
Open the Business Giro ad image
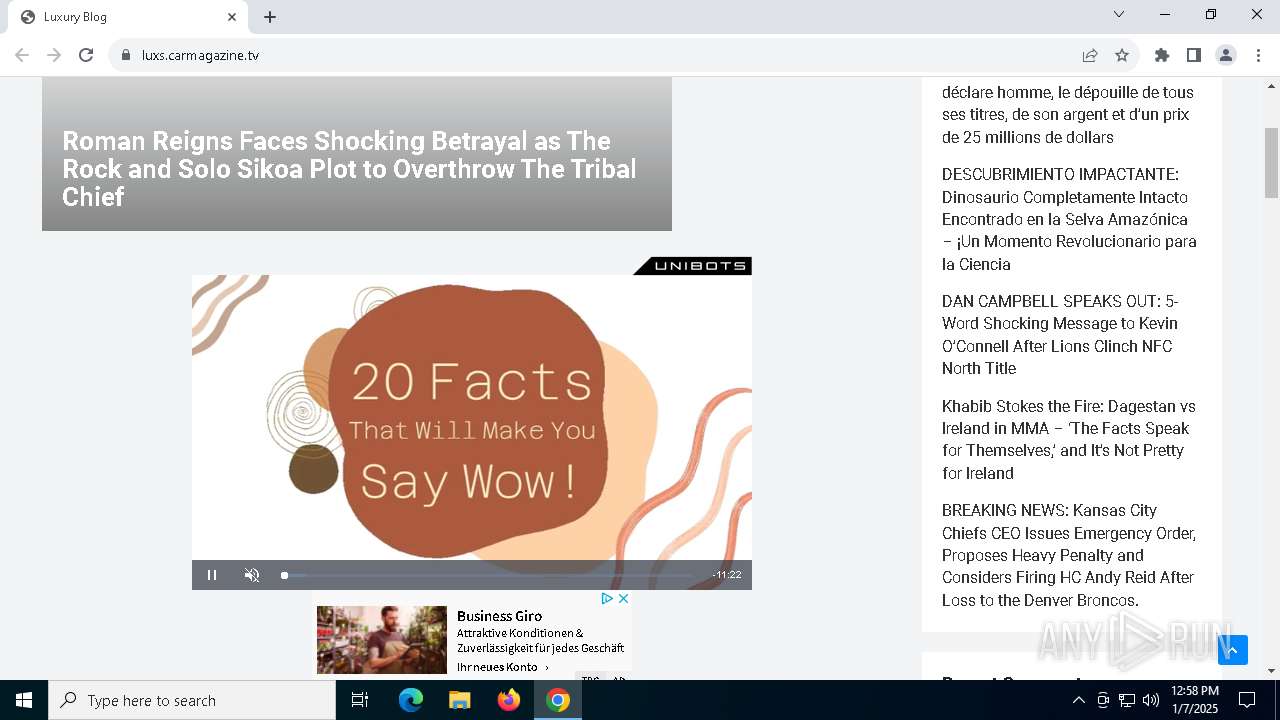click(382, 640)
